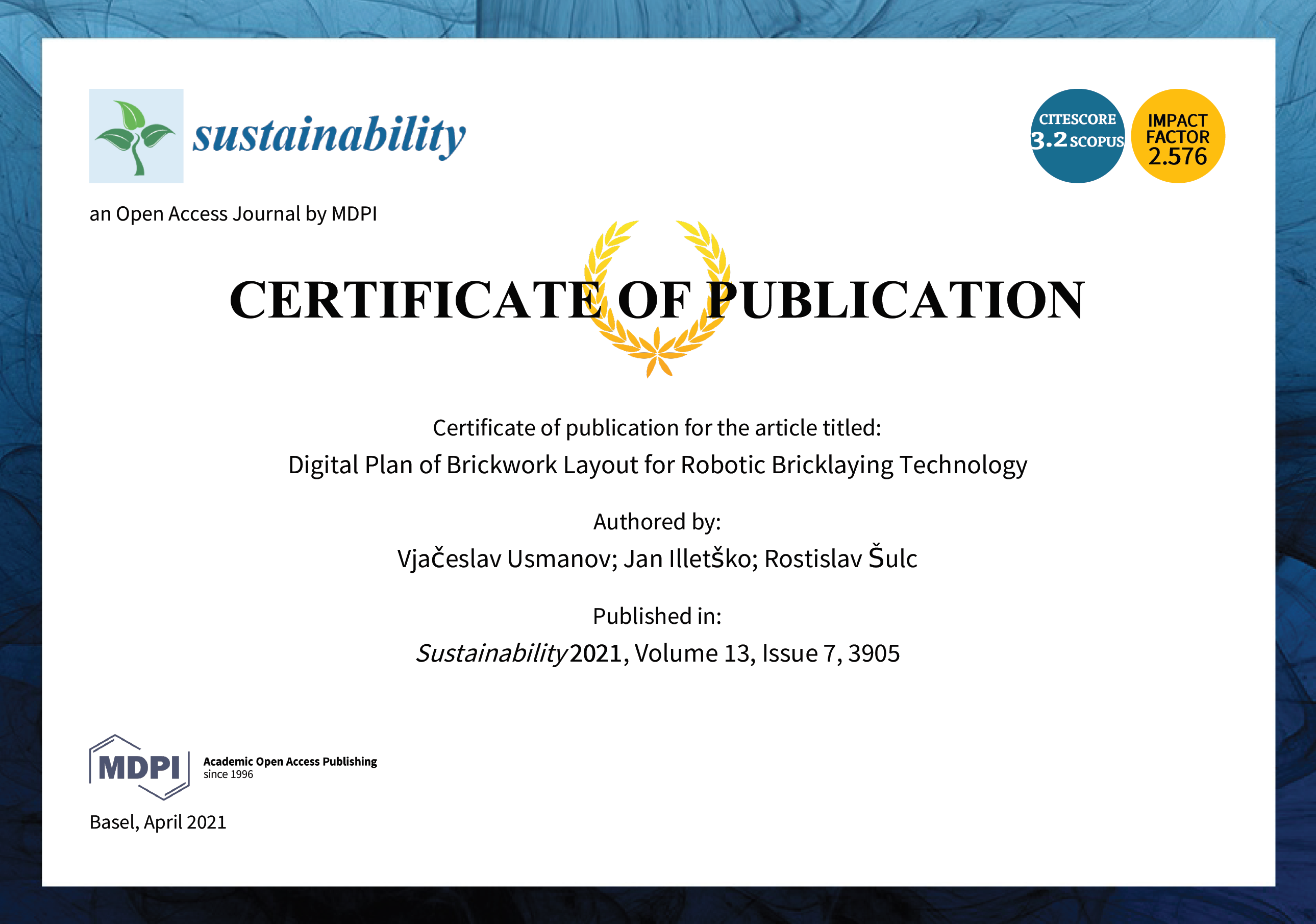Click the golden laurel wreath emblem

point(657,299)
